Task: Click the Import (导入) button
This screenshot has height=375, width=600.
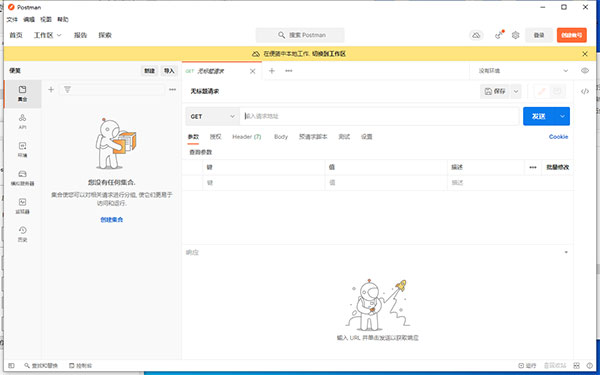Action: click(169, 71)
